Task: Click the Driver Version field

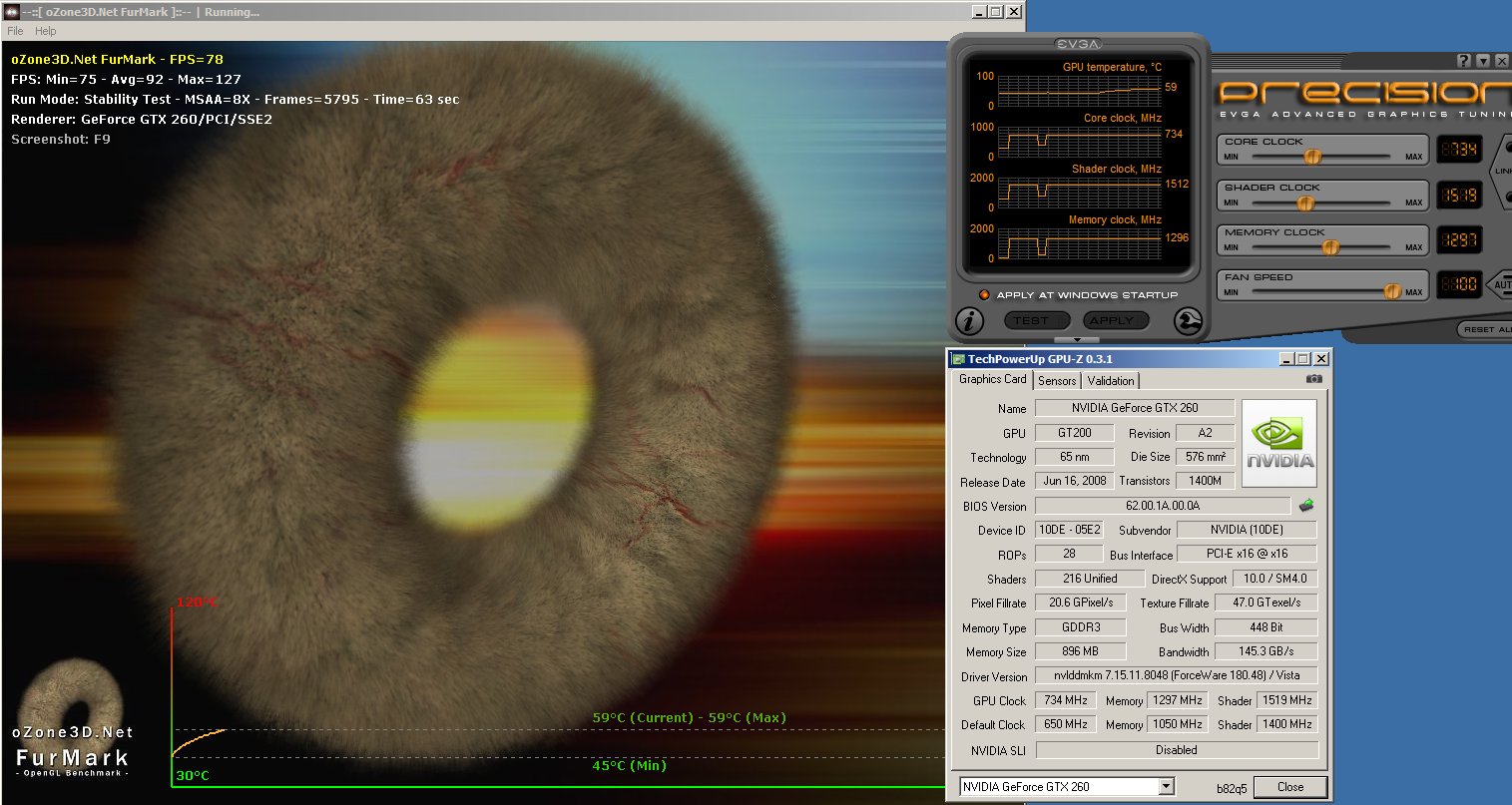Action: [x=1176, y=675]
